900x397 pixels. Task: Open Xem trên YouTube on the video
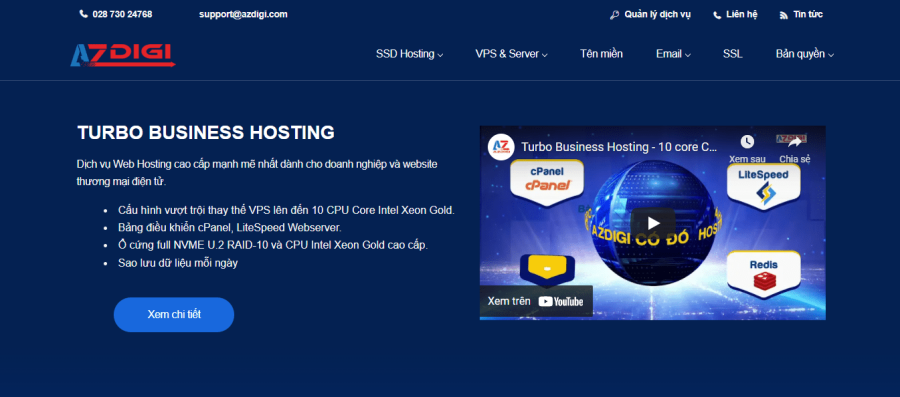(536, 301)
